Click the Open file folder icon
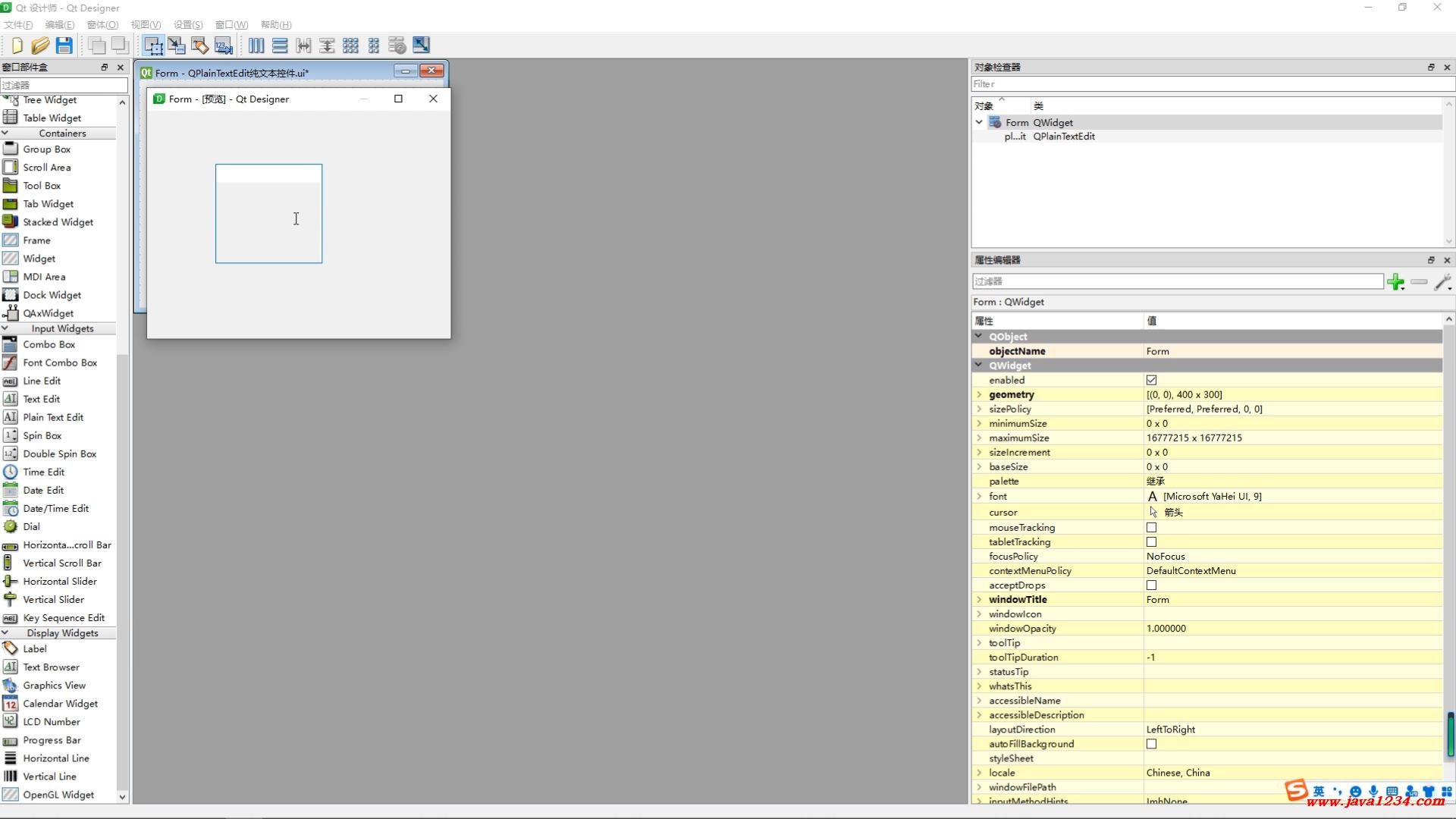Screen dimensions: 1456x819 [x=40, y=45]
